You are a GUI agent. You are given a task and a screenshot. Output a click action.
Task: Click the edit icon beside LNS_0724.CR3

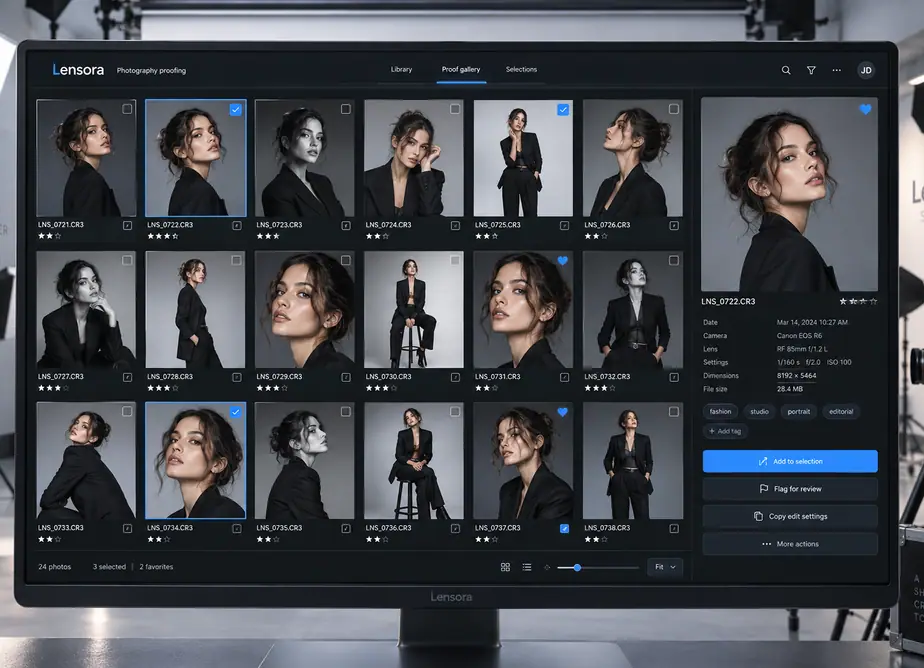tap(455, 226)
